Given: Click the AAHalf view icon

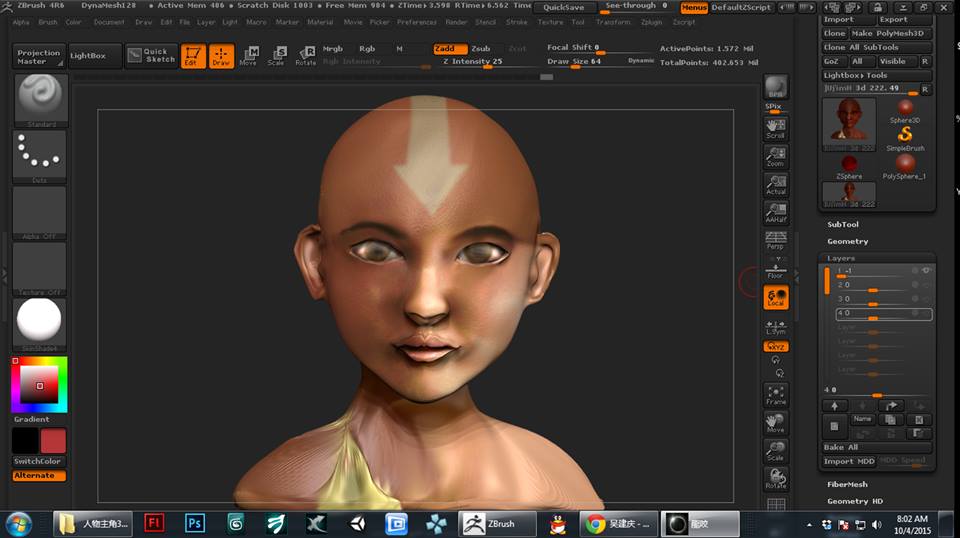Looking at the screenshot, I should tap(776, 212).
